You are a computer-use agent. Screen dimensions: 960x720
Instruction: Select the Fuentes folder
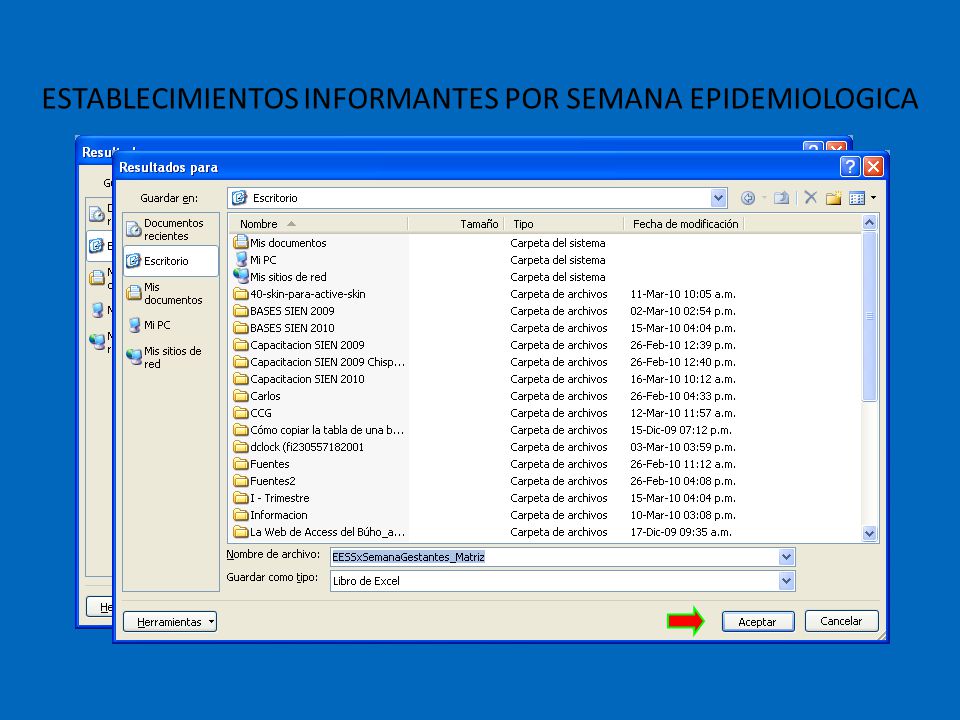coord(262,465)
